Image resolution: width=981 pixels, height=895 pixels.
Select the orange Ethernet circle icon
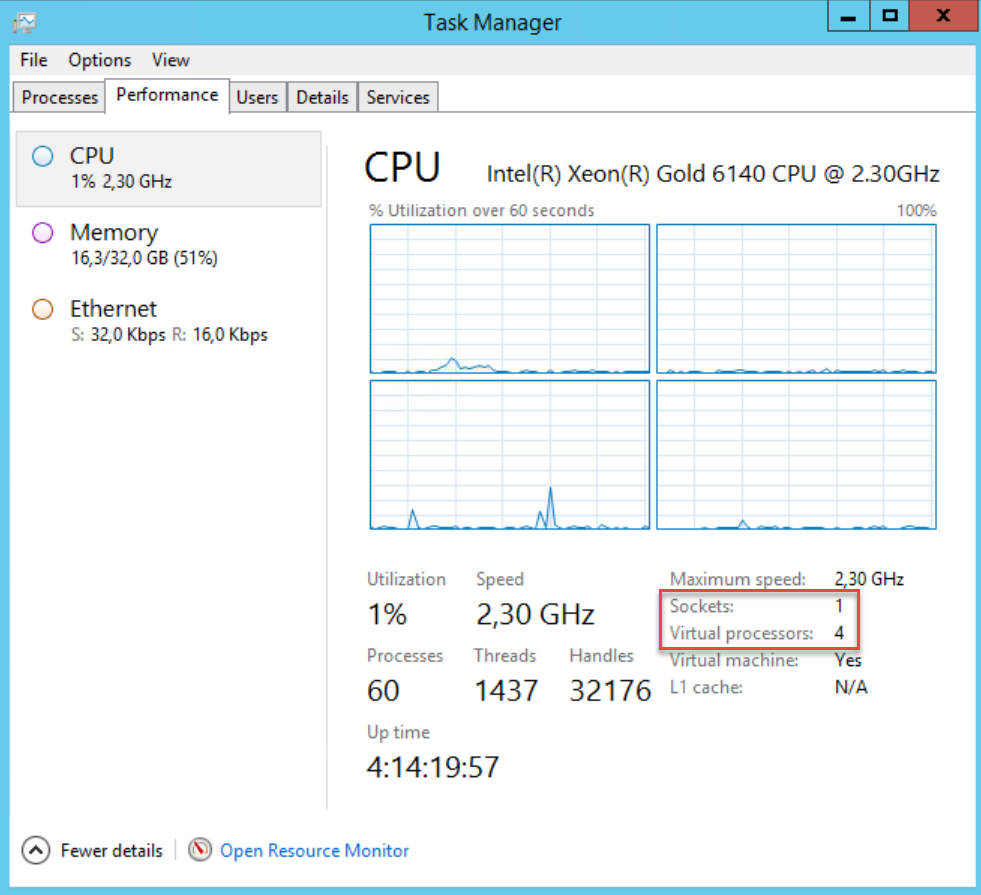(x=42, y=310)
